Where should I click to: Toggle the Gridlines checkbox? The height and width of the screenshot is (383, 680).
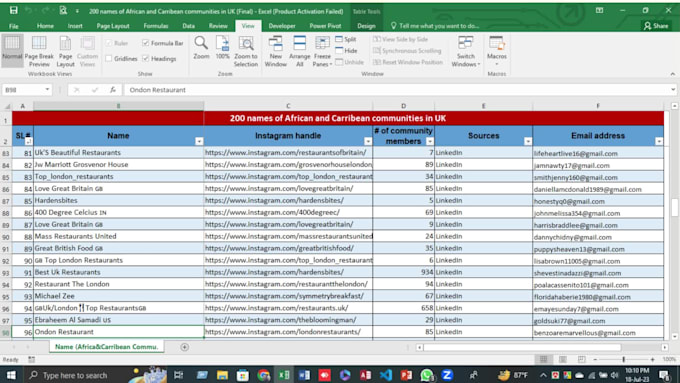(x=109, y=58)
